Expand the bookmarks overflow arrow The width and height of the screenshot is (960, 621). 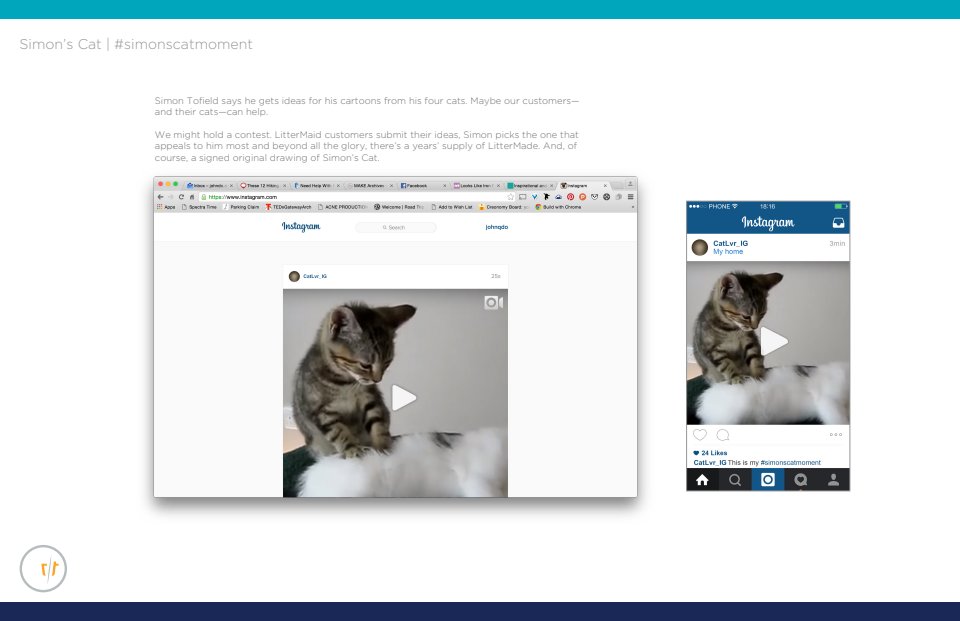pyautogui.click(x=632, y=207)
